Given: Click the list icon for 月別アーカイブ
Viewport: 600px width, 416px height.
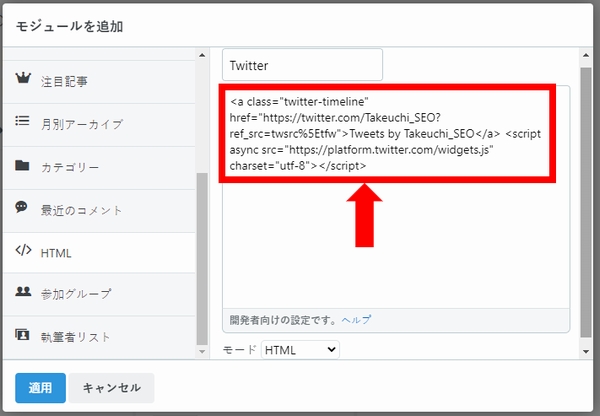Looking at the screenshot, I should click(x=22, y=121).
